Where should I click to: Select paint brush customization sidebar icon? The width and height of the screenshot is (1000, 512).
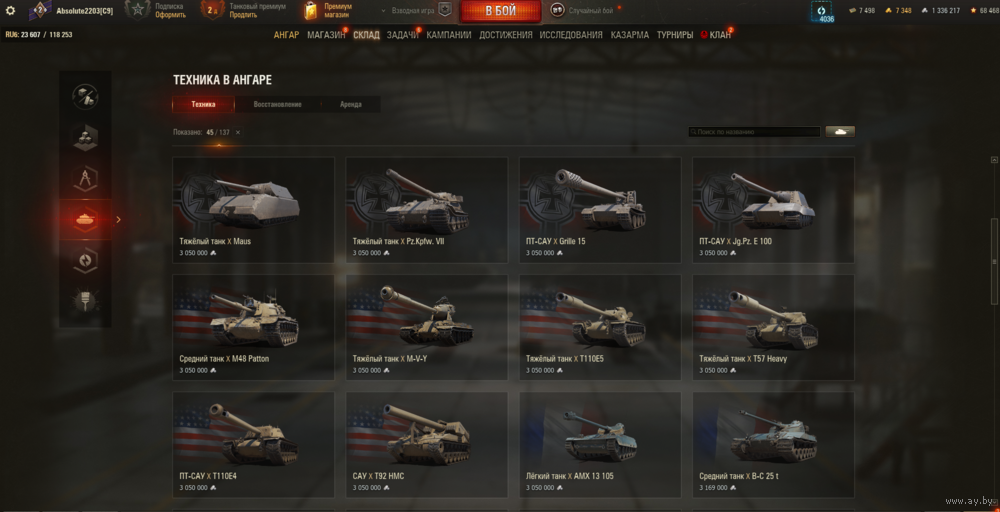[85, 300]
